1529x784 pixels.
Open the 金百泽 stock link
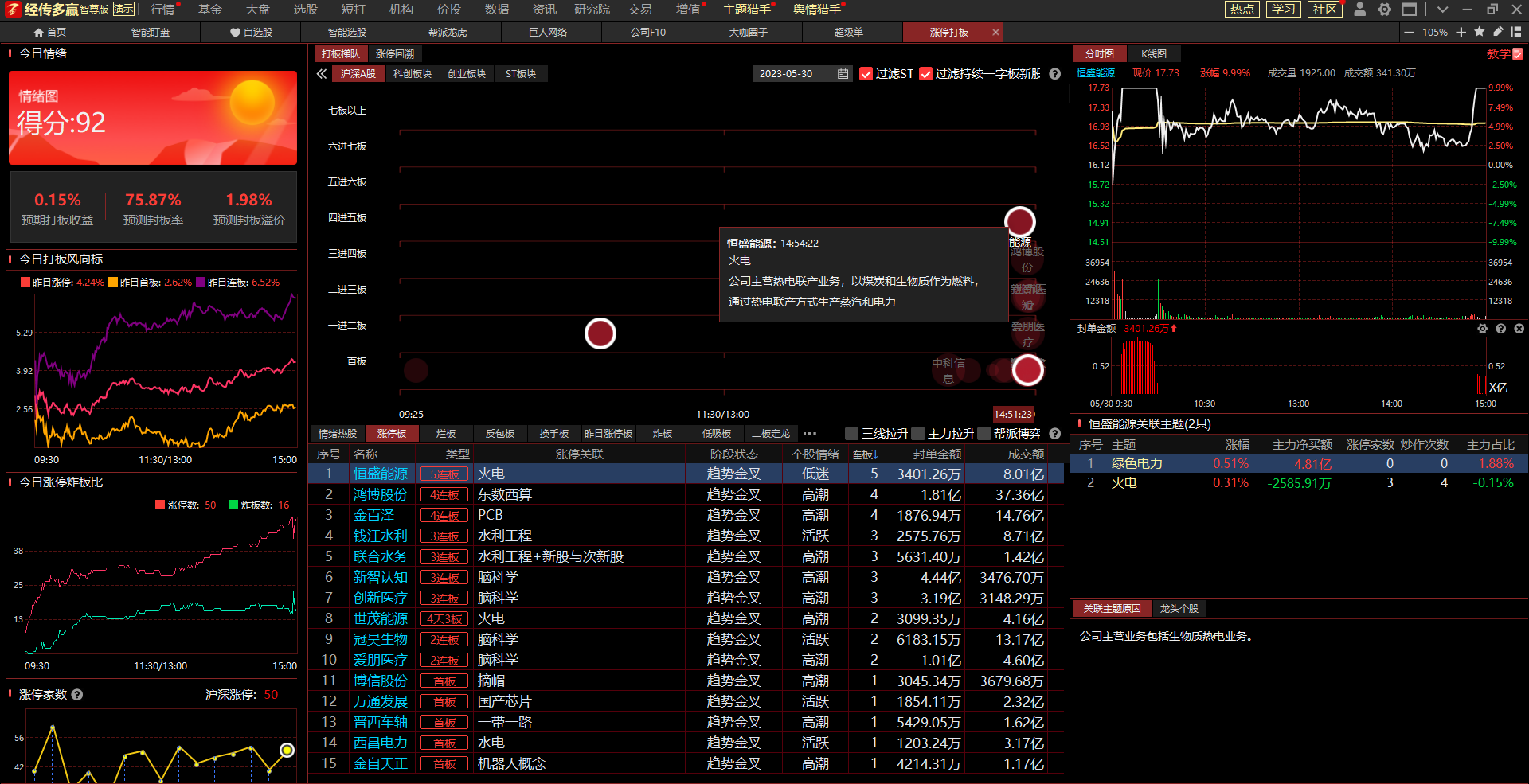373,516
